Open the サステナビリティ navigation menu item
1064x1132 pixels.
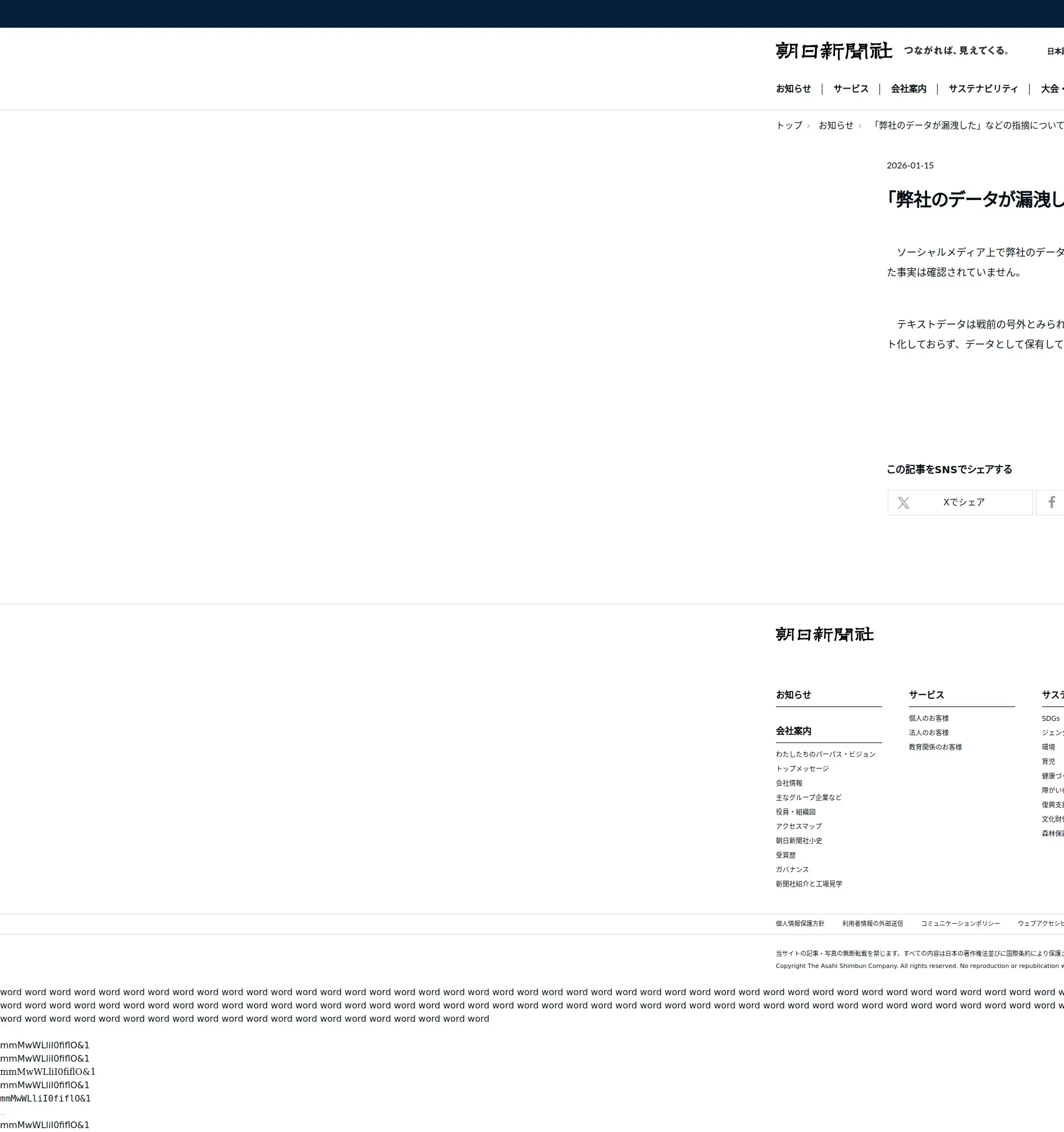point(983,89)
